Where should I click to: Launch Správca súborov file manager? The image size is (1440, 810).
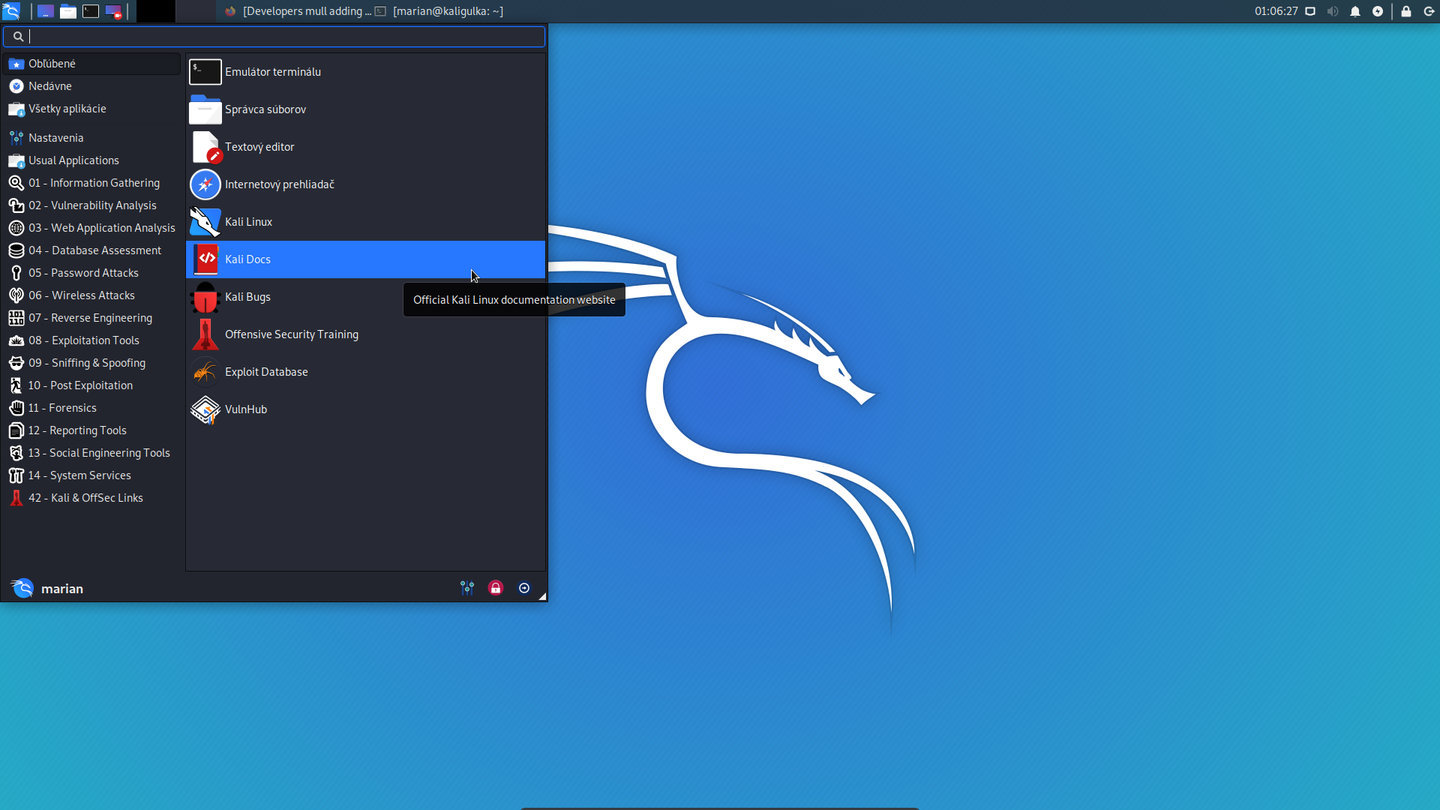(x=365, y=109)
